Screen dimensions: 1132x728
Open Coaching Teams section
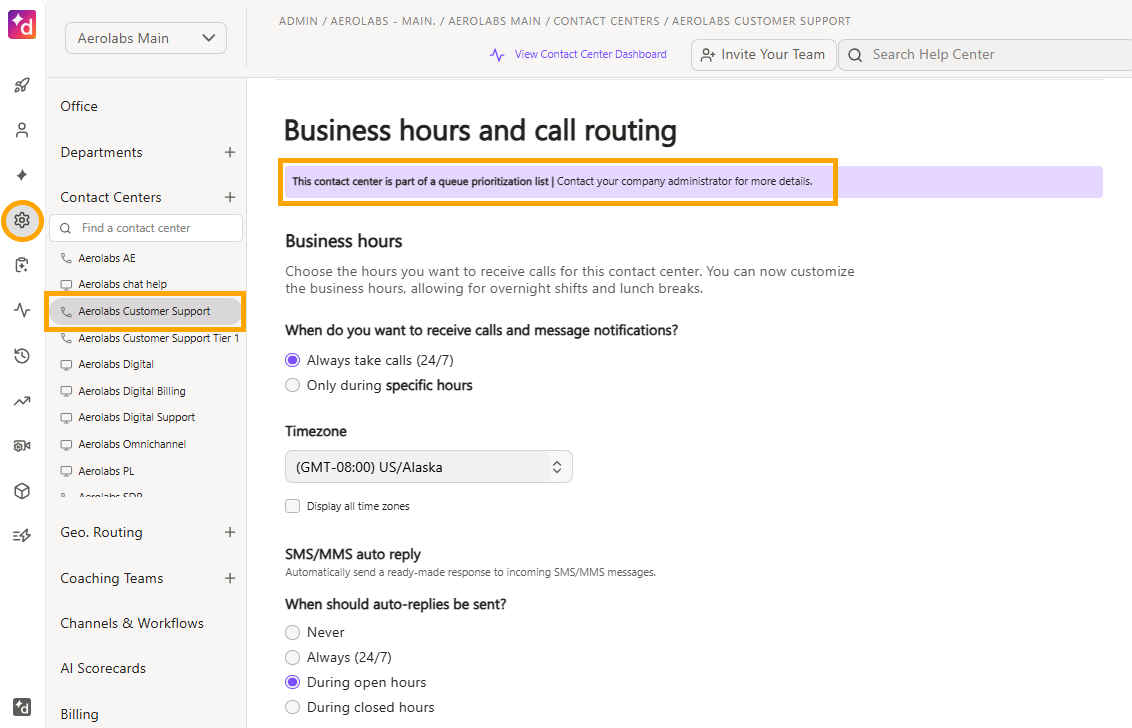point(111,578)
